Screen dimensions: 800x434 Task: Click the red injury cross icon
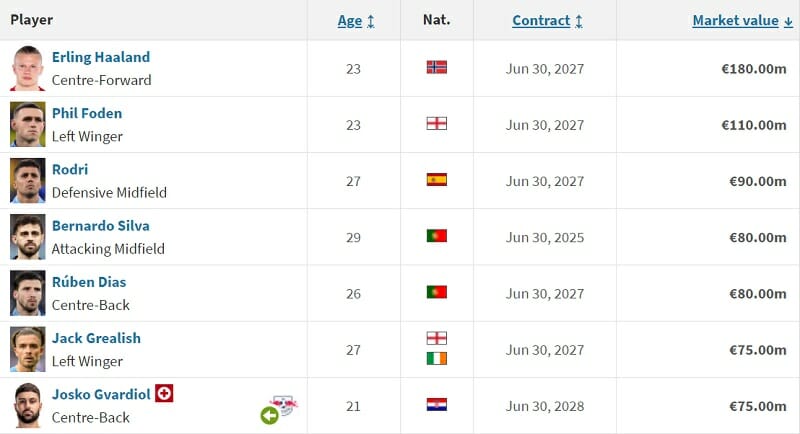click(164, 394)
